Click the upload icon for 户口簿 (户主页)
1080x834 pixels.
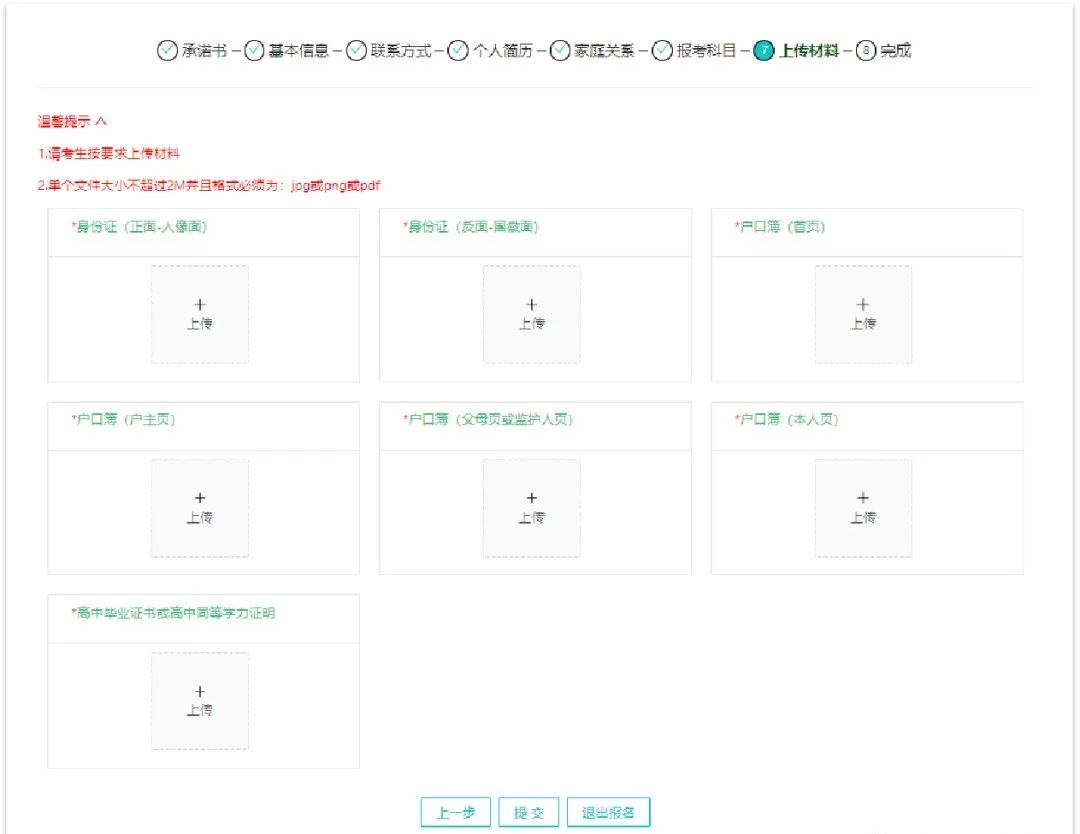[x=200, y=507]
